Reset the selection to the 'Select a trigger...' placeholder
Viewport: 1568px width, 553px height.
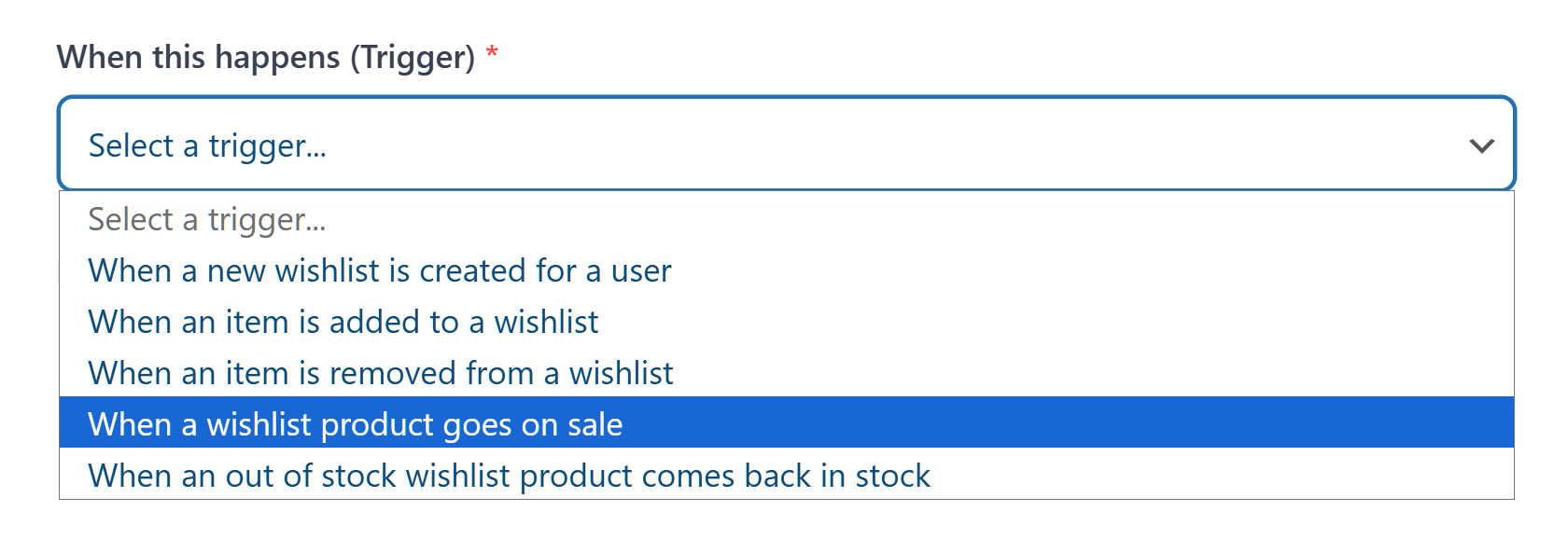[206, 219]
